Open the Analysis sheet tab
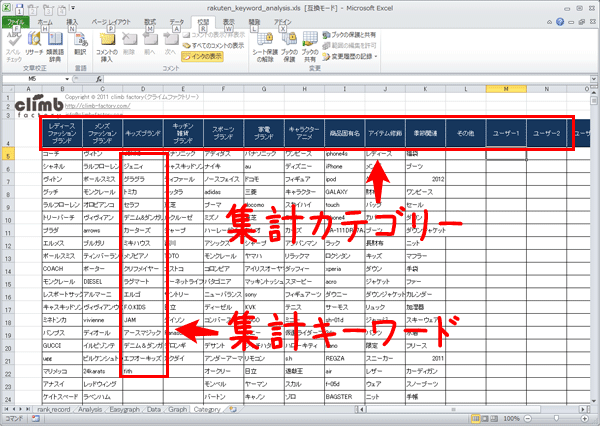The image size is (600, 426). point(90,409)
